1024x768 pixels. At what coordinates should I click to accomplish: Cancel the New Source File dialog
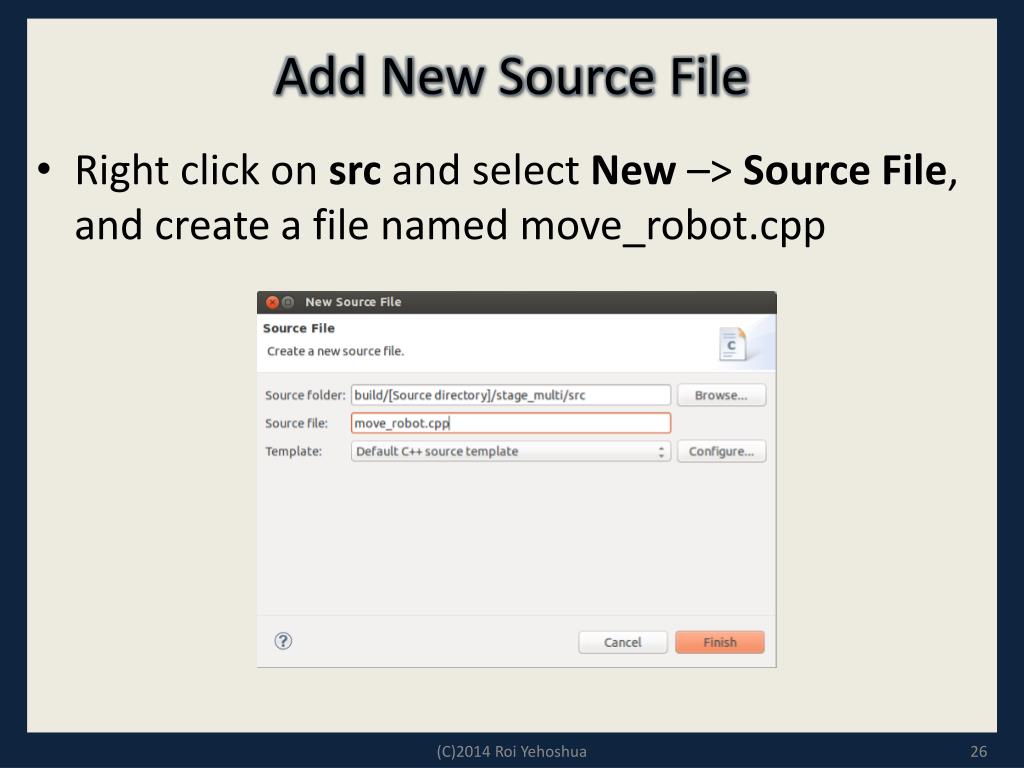(622, 642)
